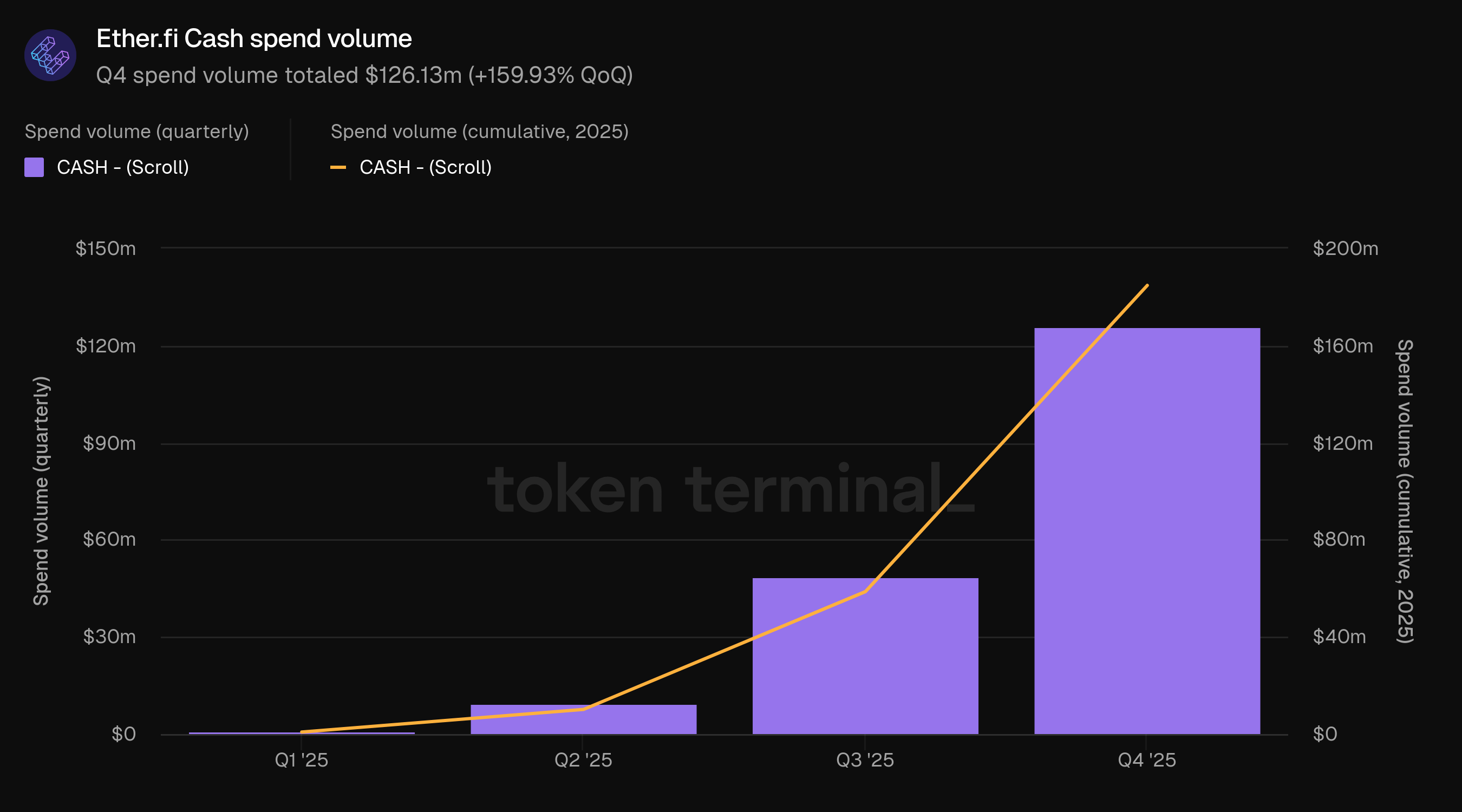Toggle the quarterly CASH - (Scroll) legend label

122,167
